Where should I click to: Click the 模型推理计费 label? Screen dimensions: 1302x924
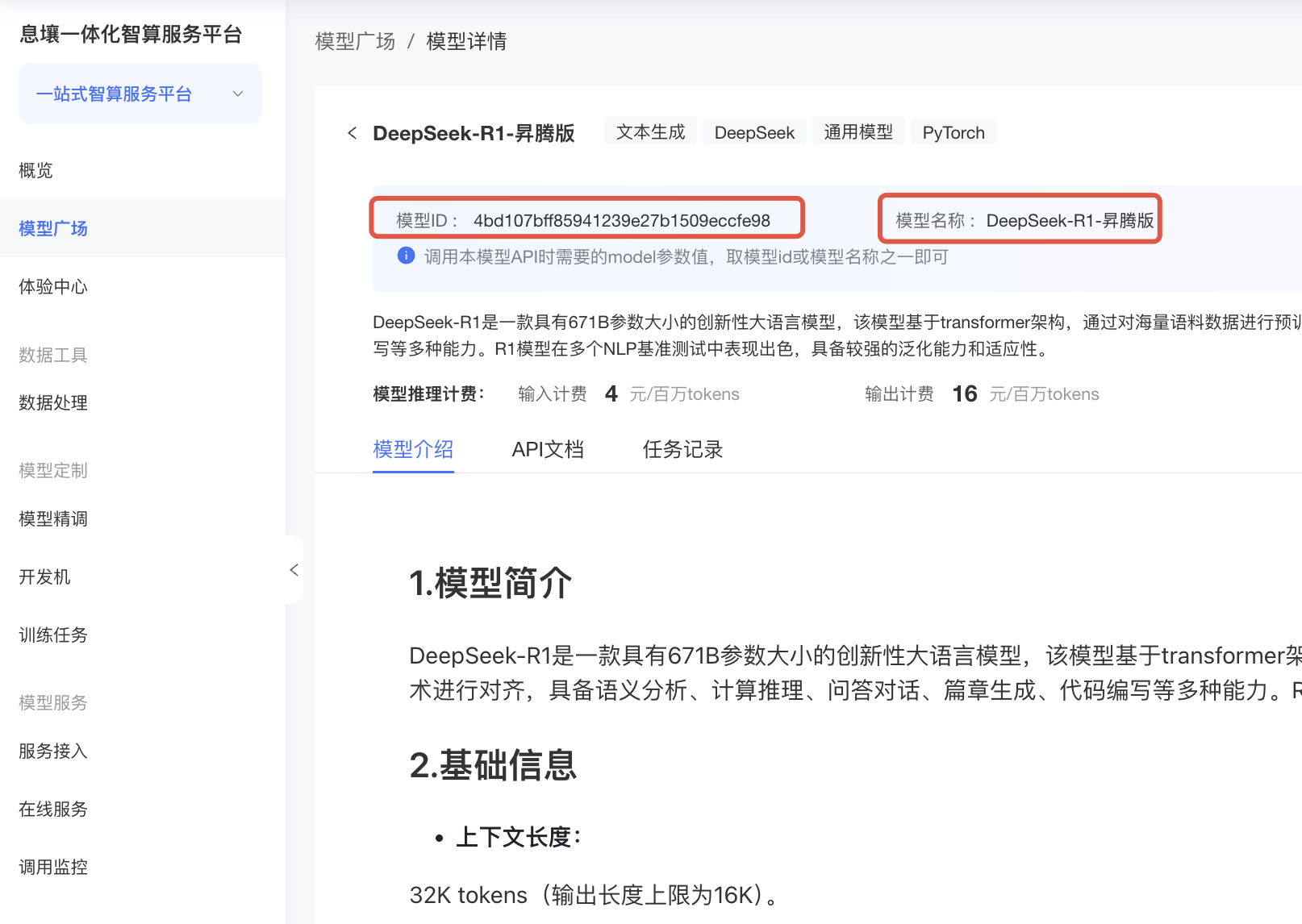tap(429, 393)
